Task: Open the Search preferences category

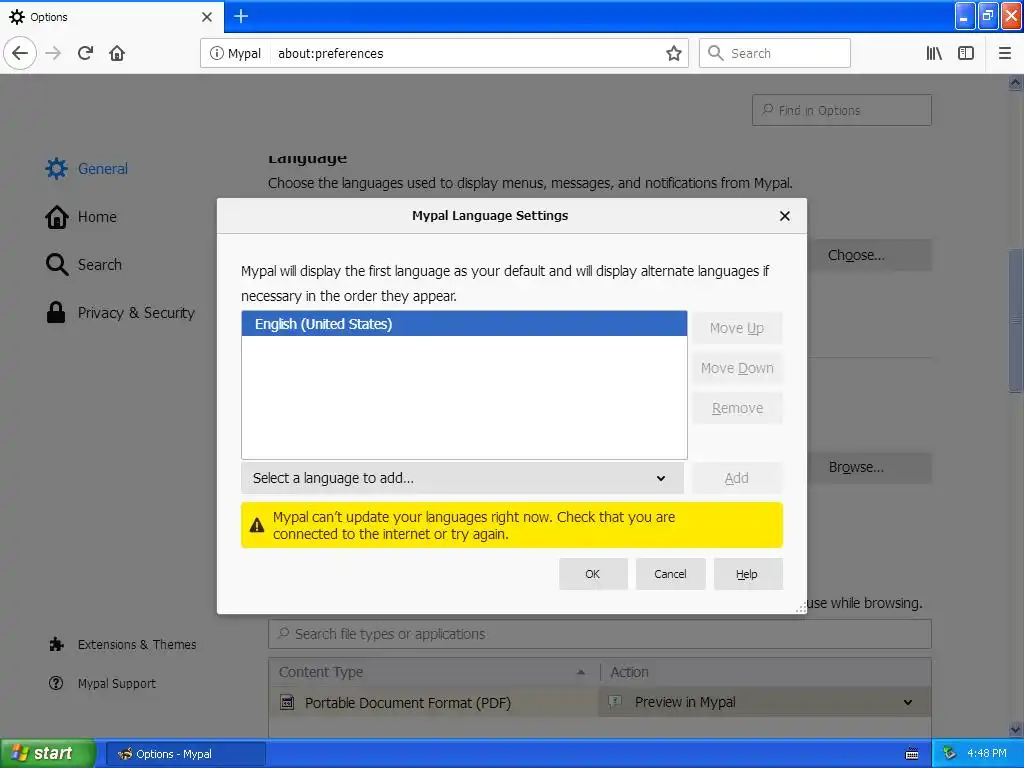Action: click(x=84, y=264)
